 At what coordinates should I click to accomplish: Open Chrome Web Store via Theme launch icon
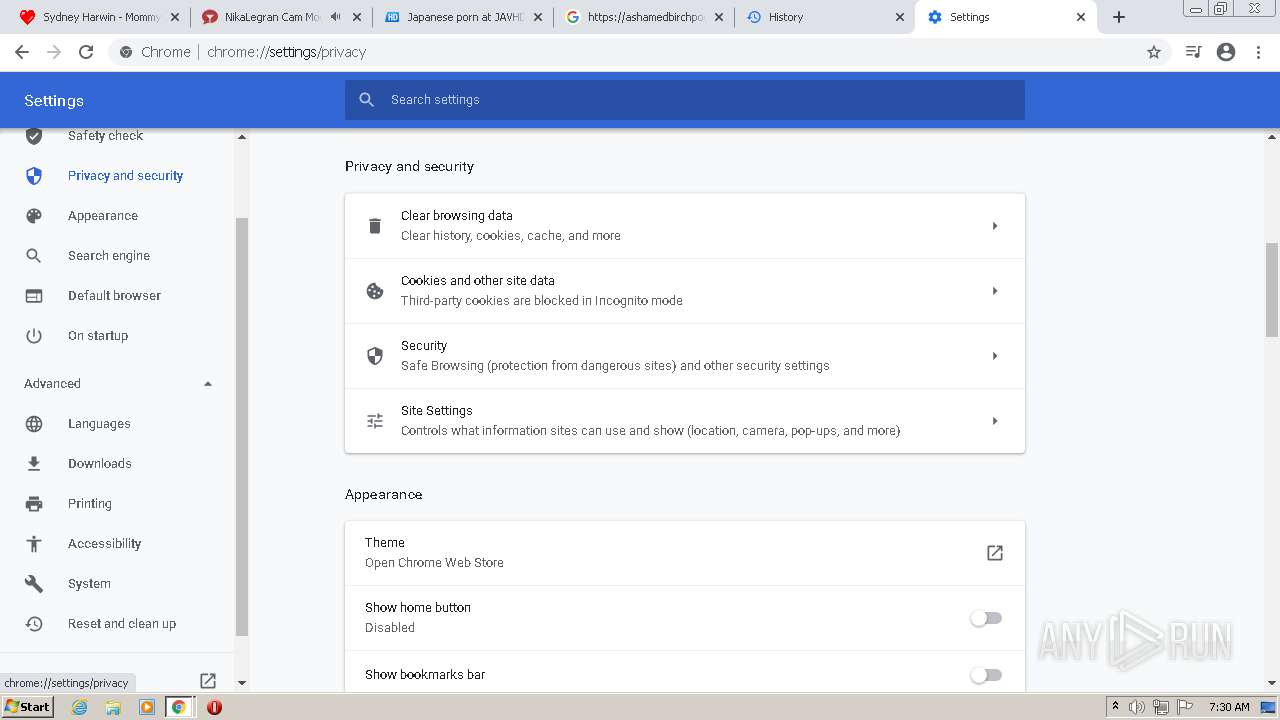995,553
